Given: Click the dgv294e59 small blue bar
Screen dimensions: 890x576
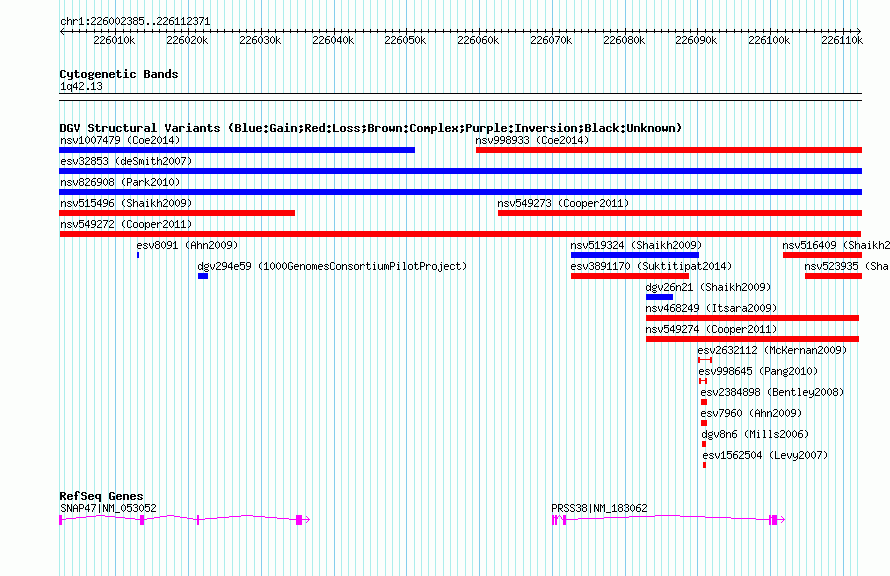Looking at the screenshot, I should click(203, 276).
